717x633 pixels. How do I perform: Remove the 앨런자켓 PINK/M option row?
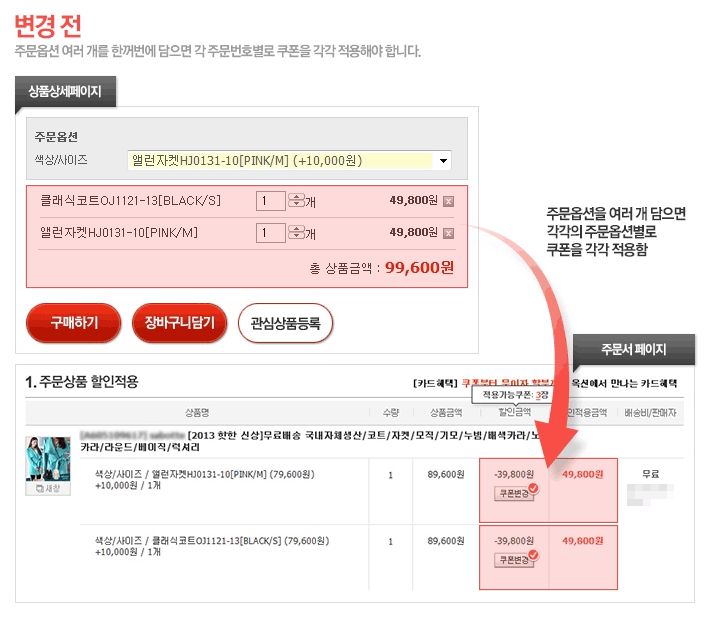point(448,233)
